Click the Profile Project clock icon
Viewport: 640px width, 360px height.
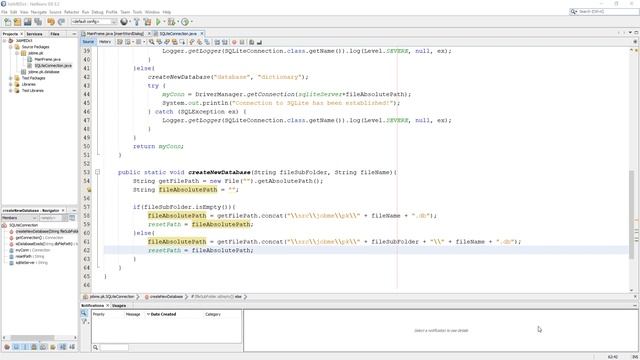tap(185, 22)
